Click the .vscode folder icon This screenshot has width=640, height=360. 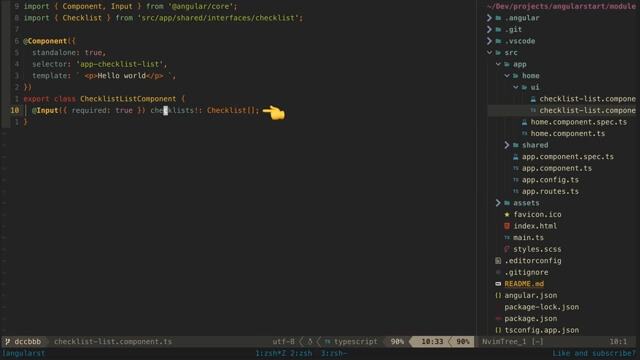coord(498,41)
